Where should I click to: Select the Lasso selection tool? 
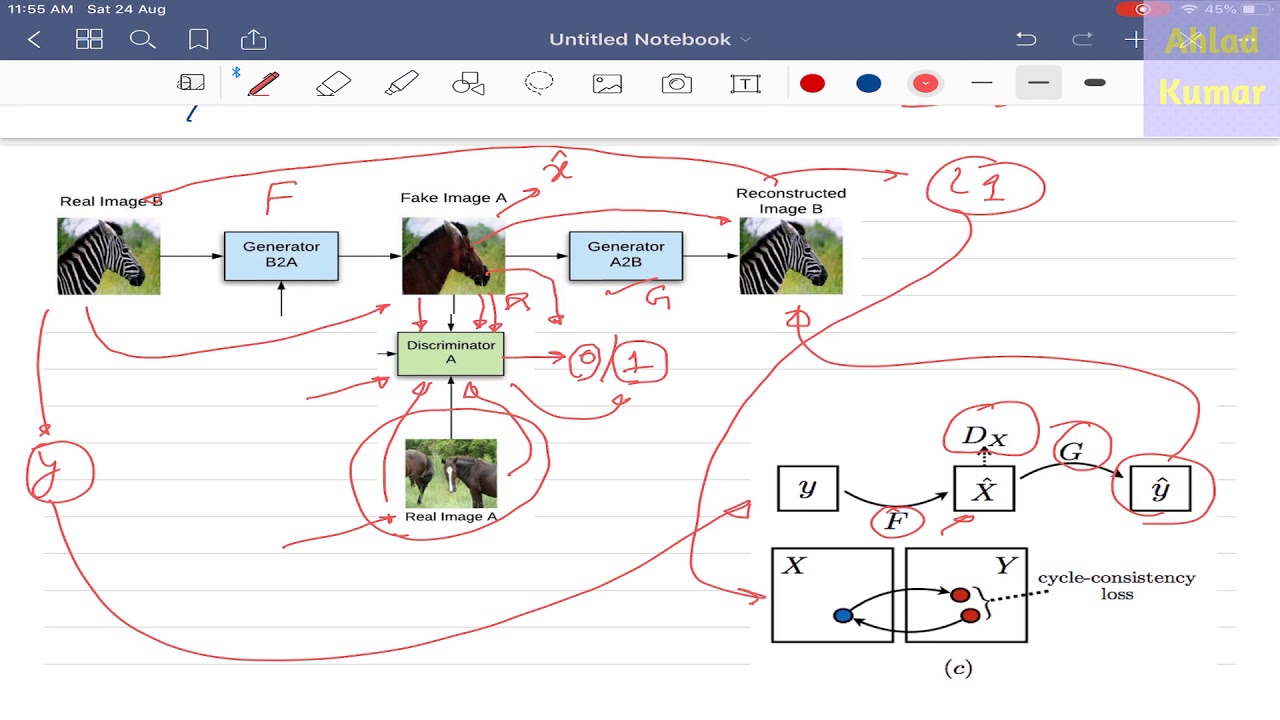click(x=539, y=83)
